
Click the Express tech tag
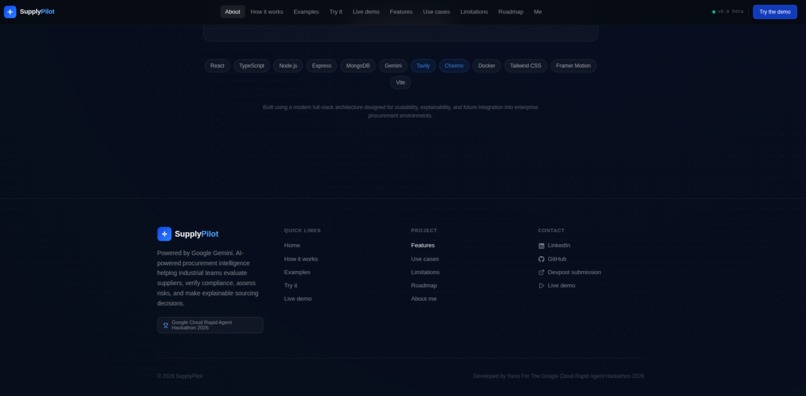(322, 66)
